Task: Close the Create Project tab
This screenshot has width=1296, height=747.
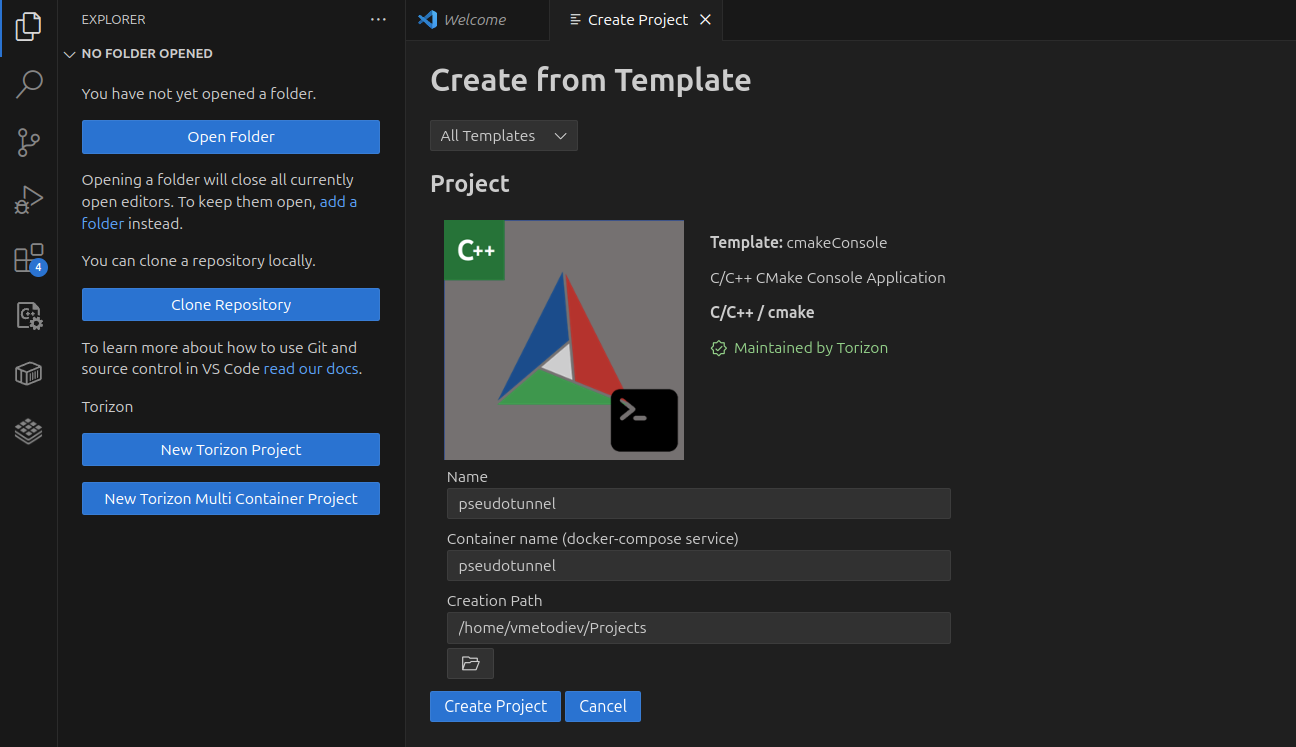Action: click(705, 20)
